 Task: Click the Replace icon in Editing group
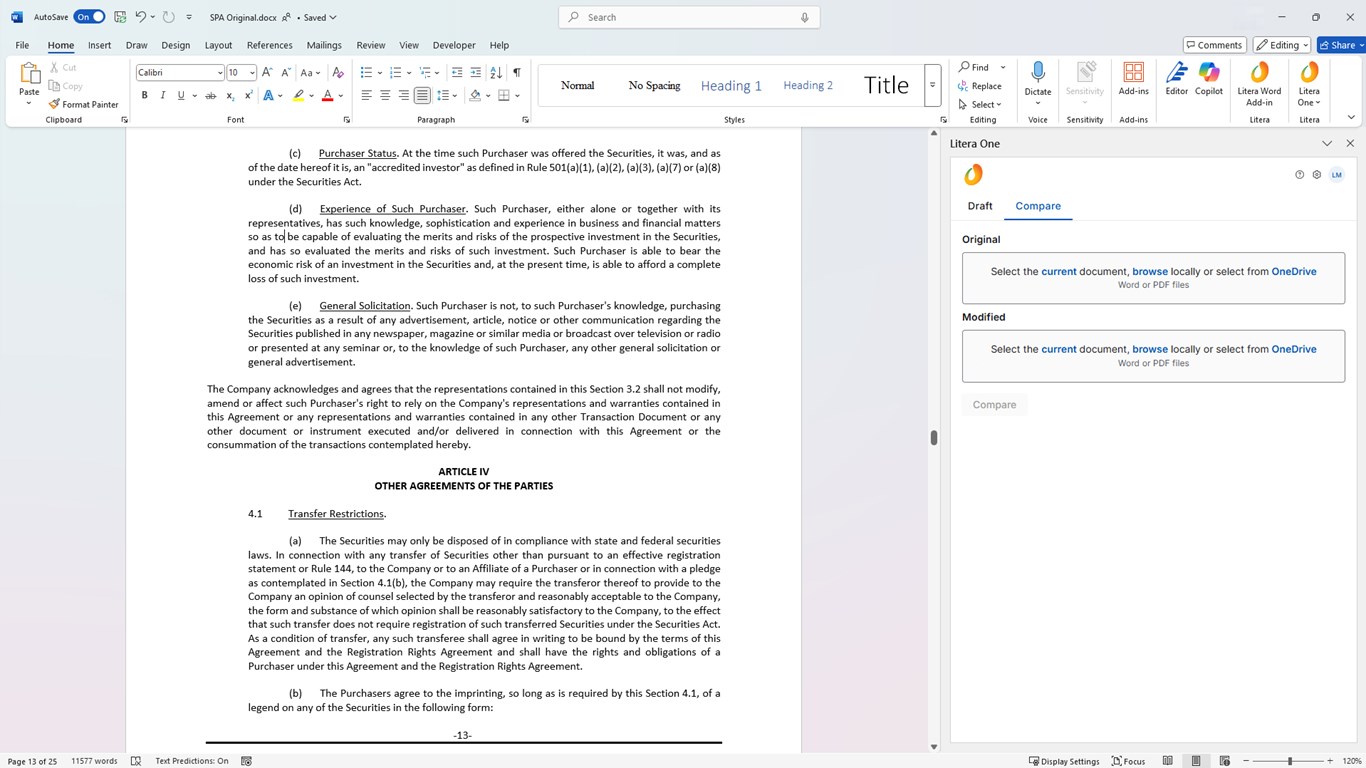point(963,86)
